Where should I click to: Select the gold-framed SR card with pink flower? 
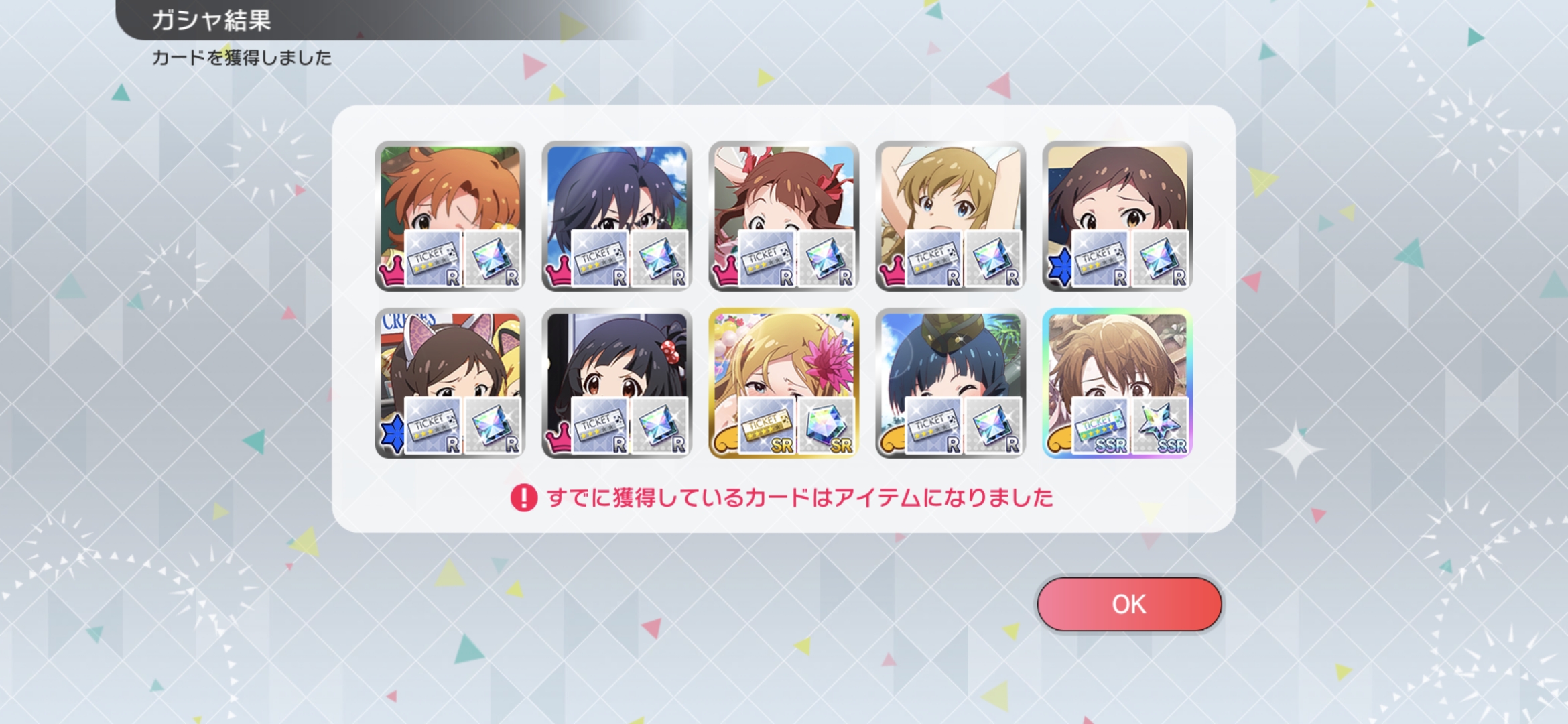783,383
